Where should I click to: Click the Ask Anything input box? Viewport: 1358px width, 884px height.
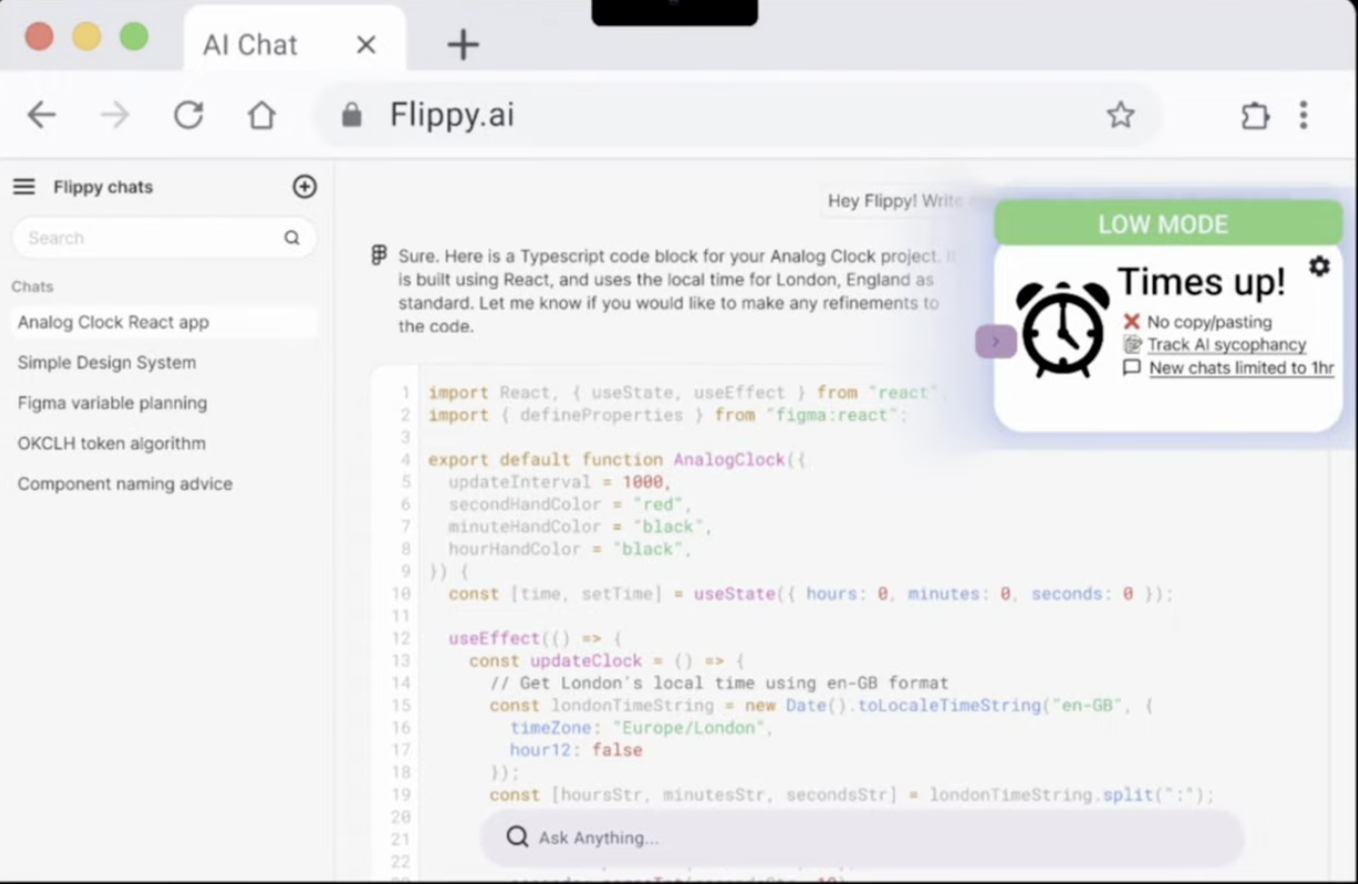coord(862,838)
